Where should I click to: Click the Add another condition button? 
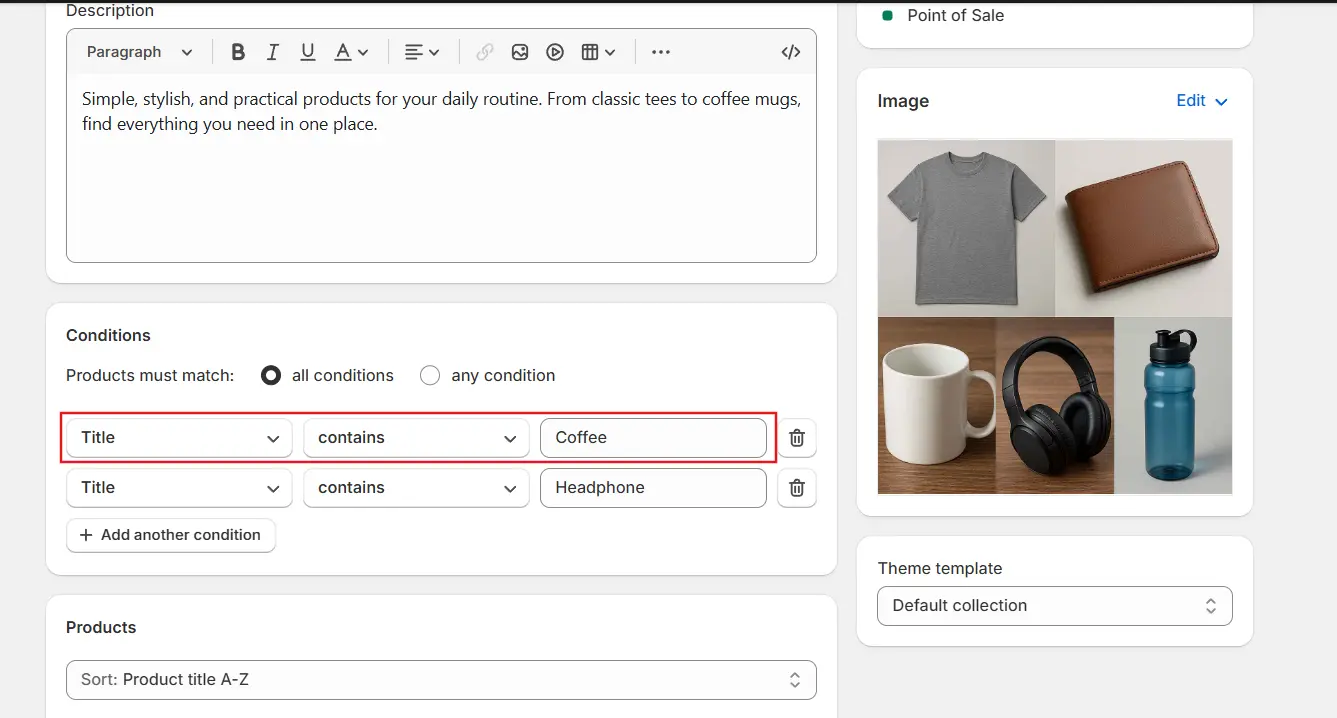pos(171,535)
